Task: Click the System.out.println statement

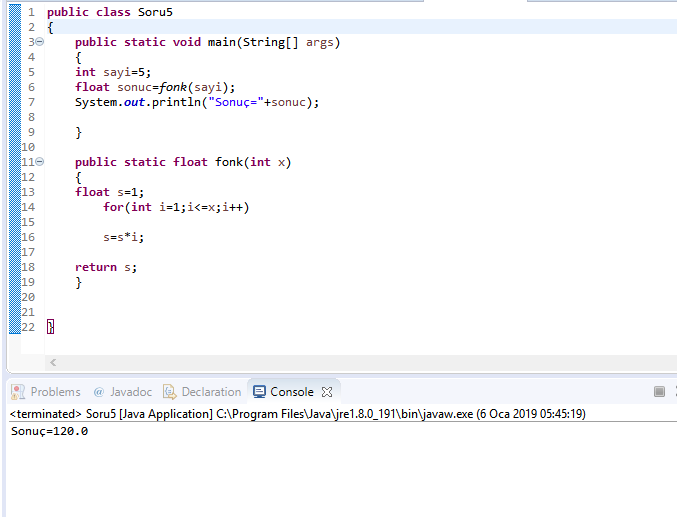Action: pos(197,102)
